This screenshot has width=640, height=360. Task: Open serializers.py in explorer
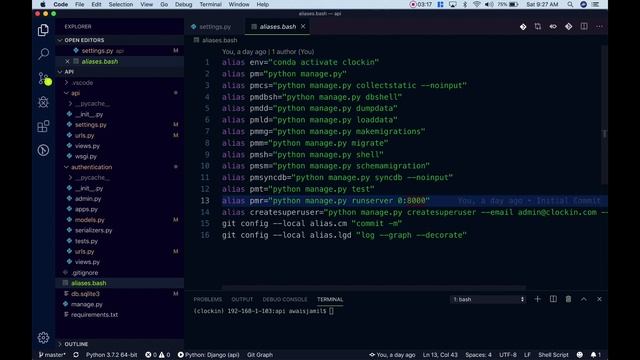click(x=93, y=230)
